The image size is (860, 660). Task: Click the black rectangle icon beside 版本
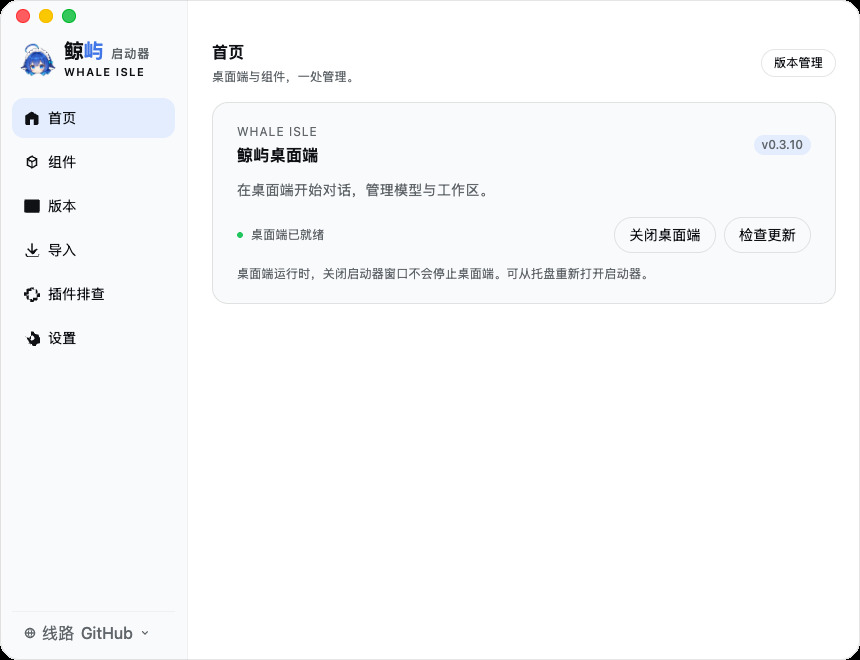pyautogui.click(x=32, y=206)
